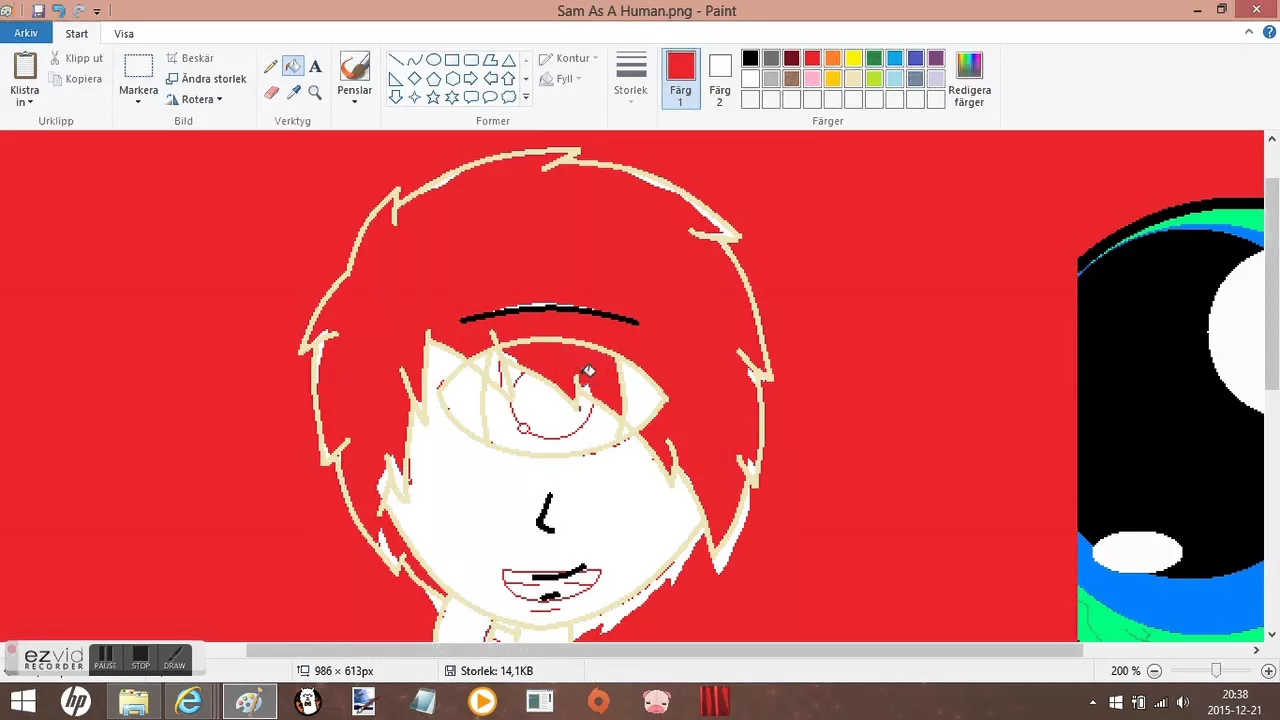This screenshot has height=720, width=1280.
Task: Open the quick access toolbar customize arrow
Action: coord(97,12)
